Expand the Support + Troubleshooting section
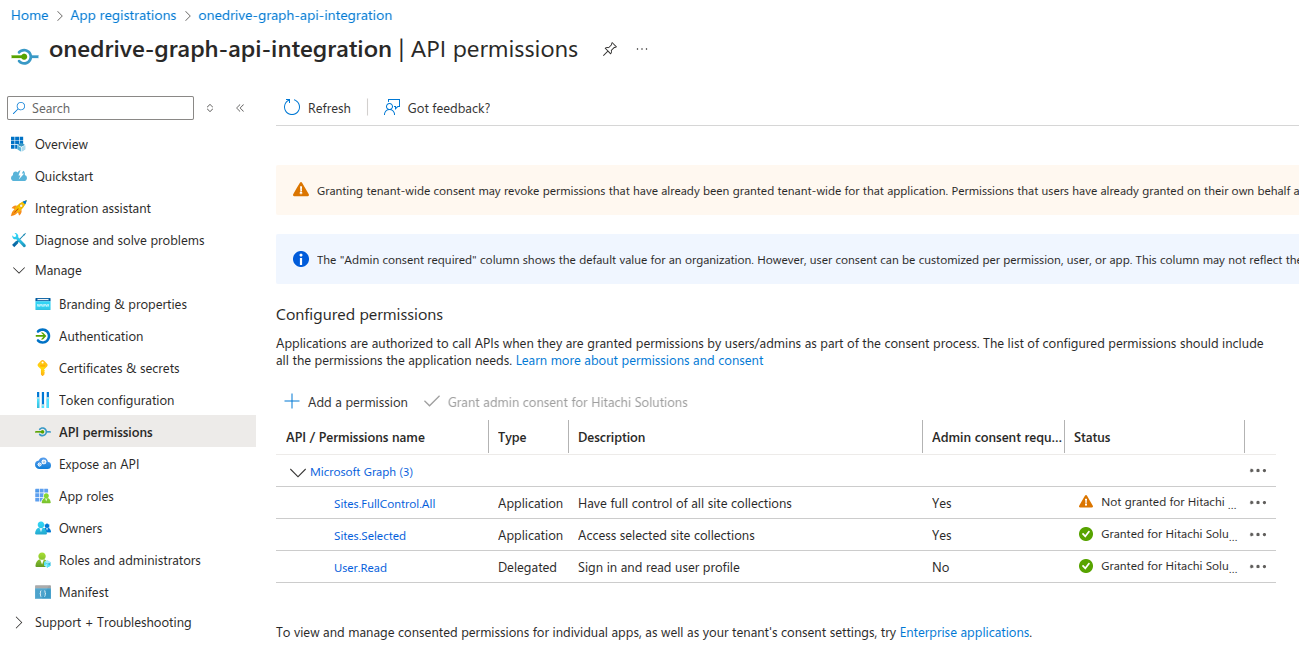 click(x=18, y=622)
